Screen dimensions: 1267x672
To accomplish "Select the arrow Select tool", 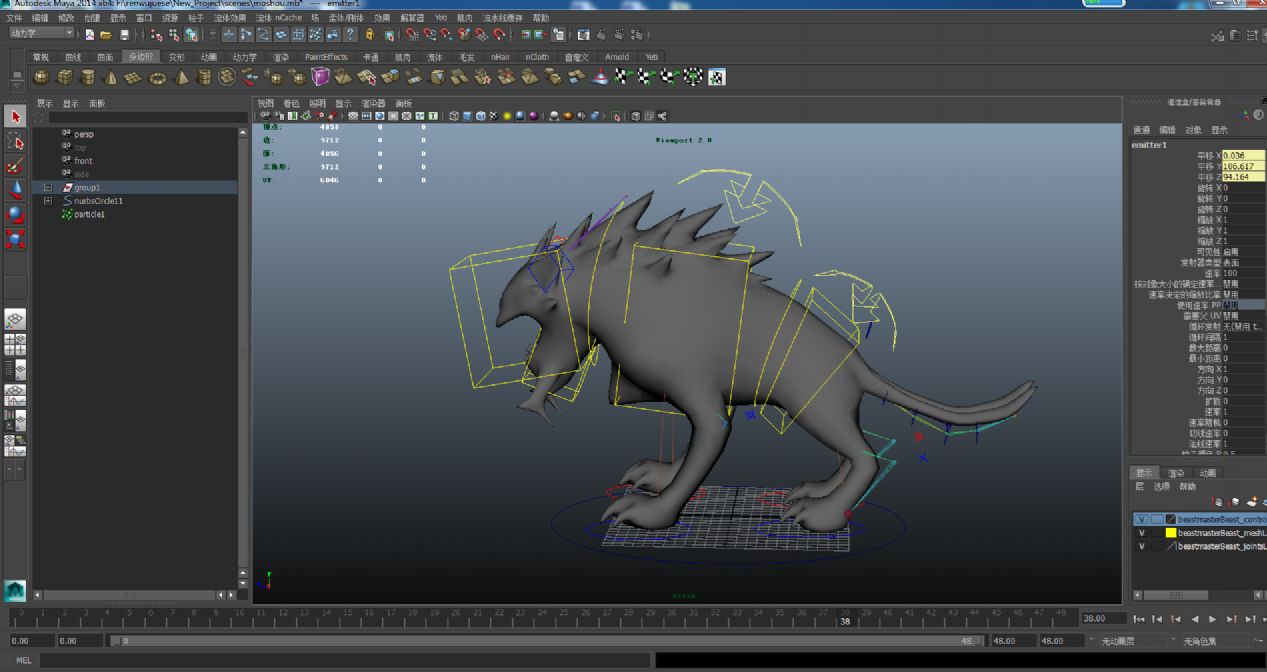I will (15, 117).
